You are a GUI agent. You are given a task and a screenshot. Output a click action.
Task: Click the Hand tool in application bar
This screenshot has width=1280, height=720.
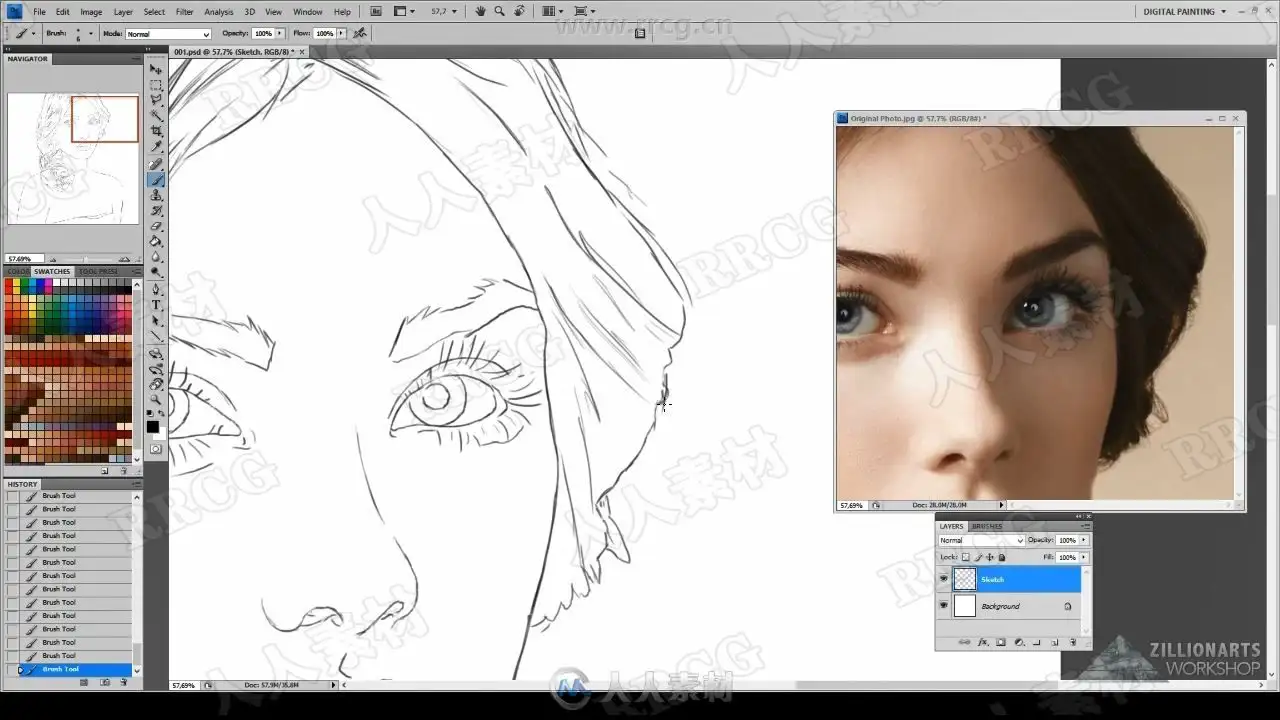click(x=481, y=11)
